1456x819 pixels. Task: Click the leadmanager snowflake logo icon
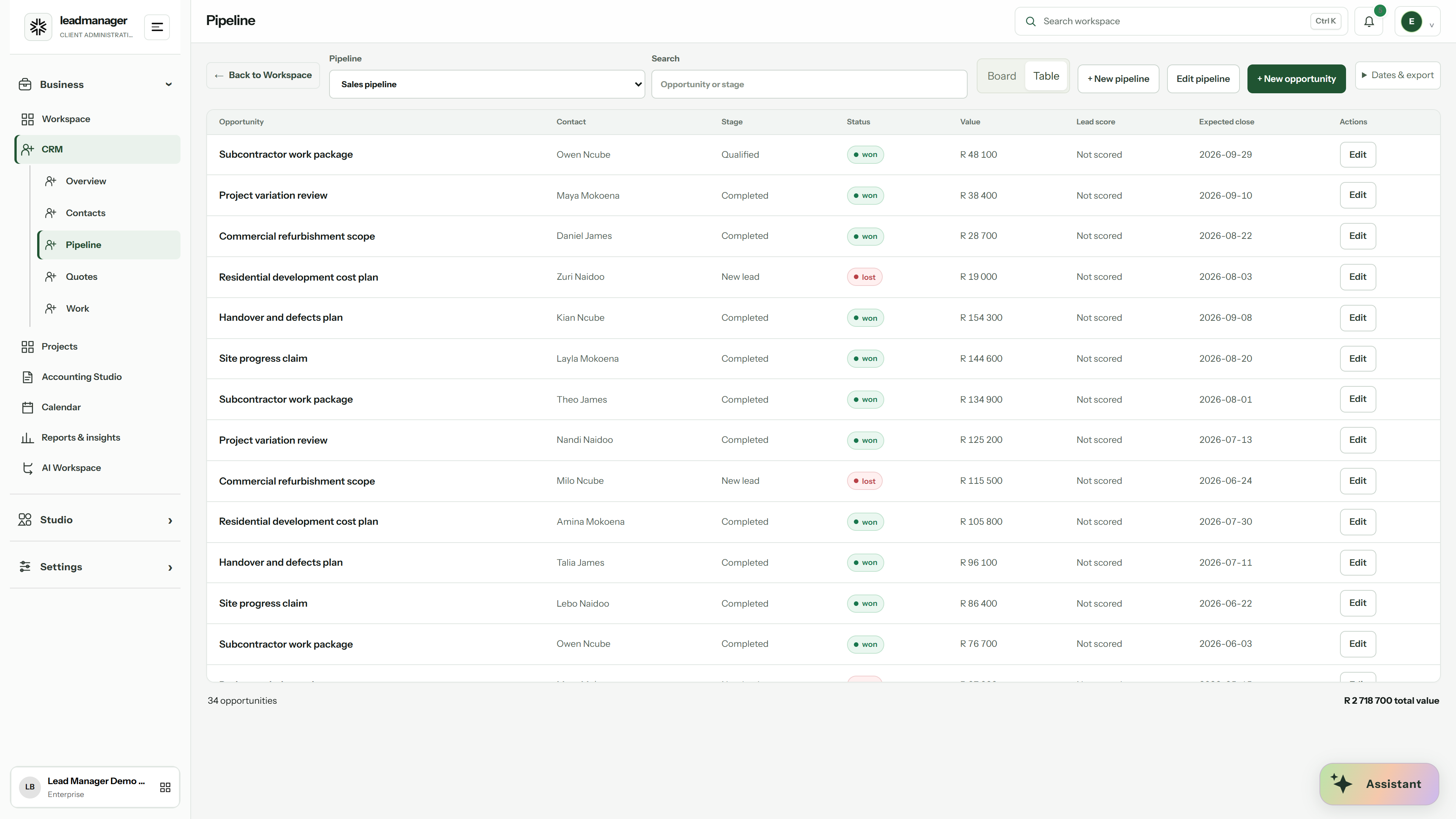coord(38,27)
